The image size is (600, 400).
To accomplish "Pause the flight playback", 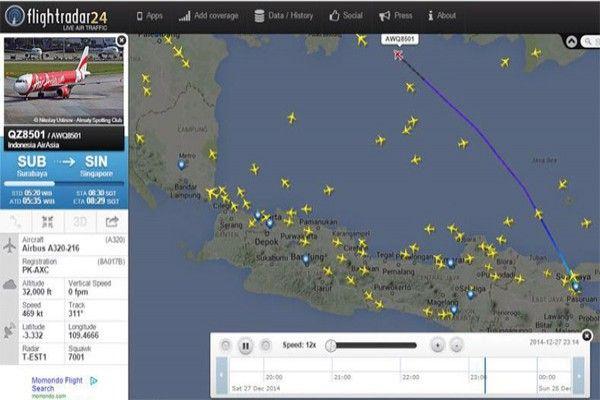I will (x=245, y=346).
